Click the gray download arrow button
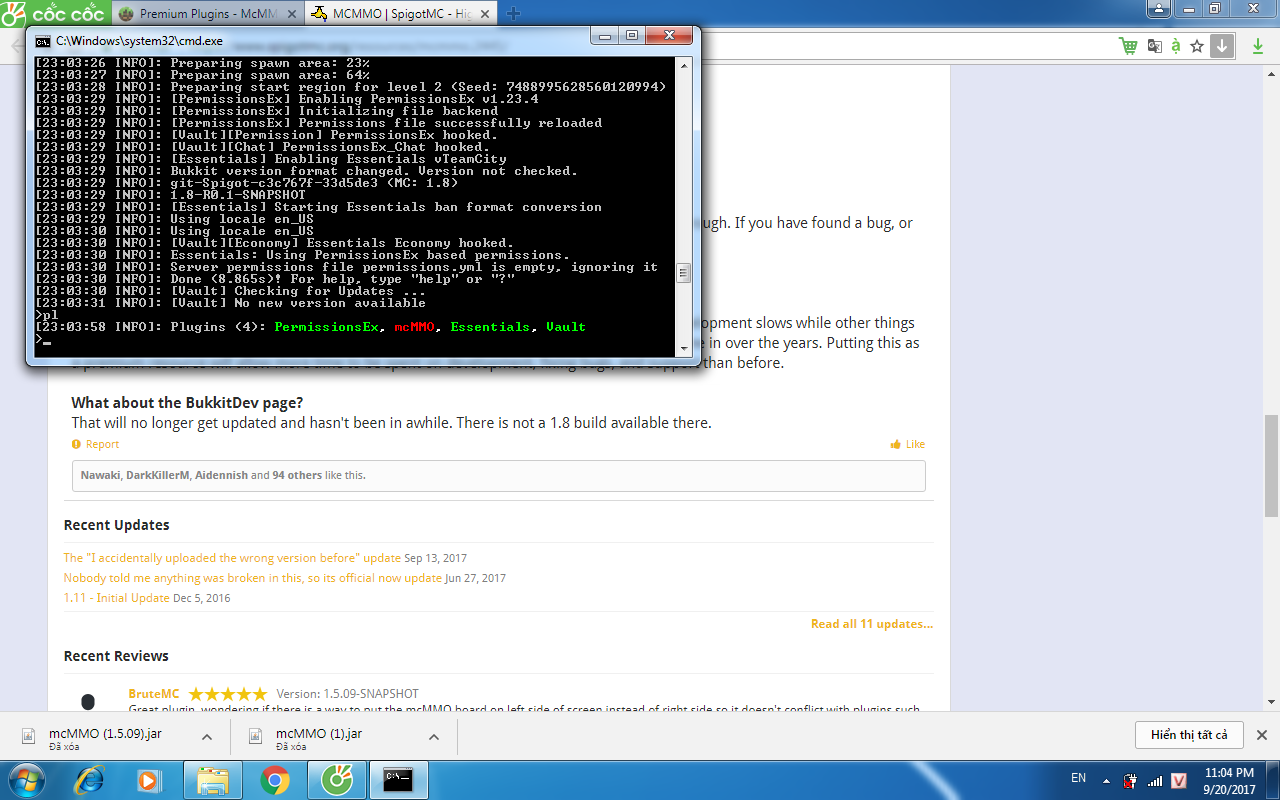The height and width of the screenshot is (800, 1280). [1222, 46]
